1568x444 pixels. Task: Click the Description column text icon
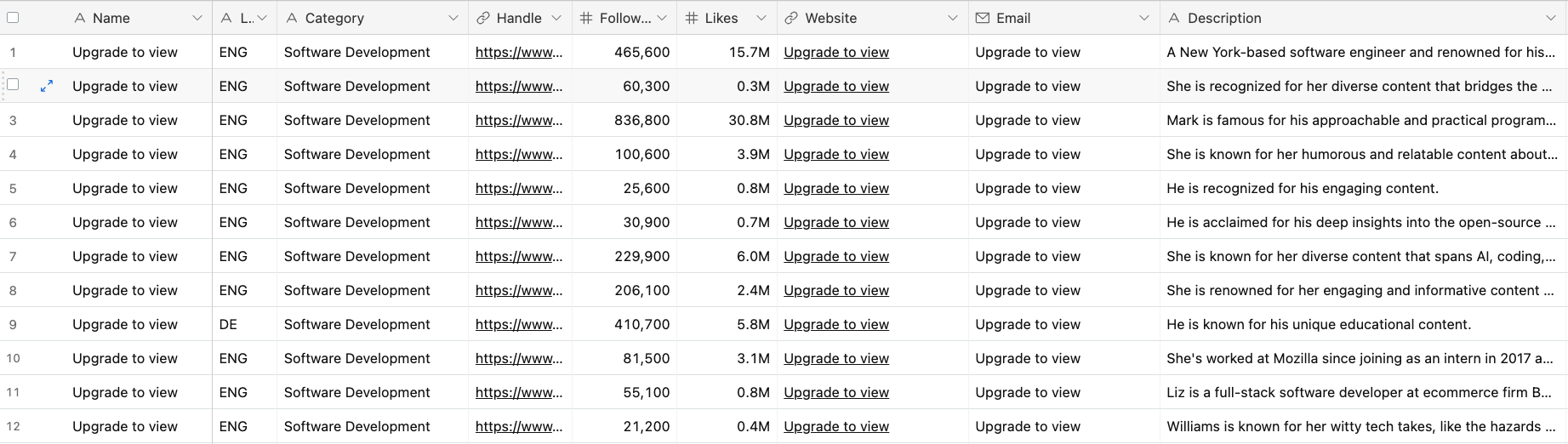click(1174, 18)
